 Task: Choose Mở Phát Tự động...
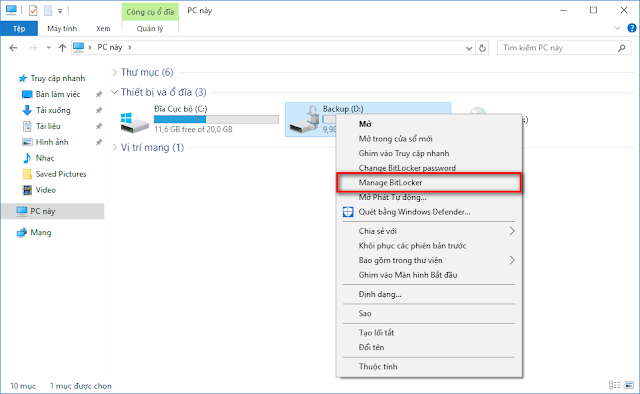tap(429, 197)
